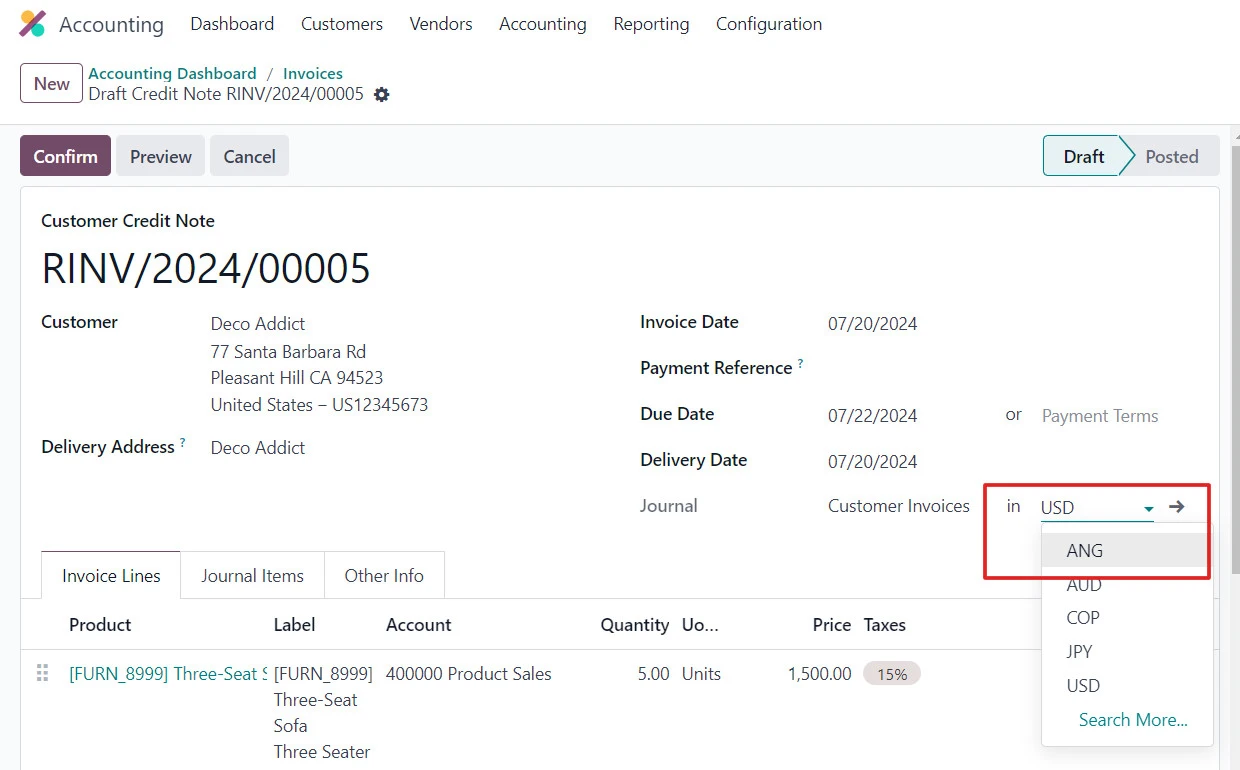Viewport: 1240px width, 770px height.
Task: Open the Configuration menu
Action: (x=768, y=23)
